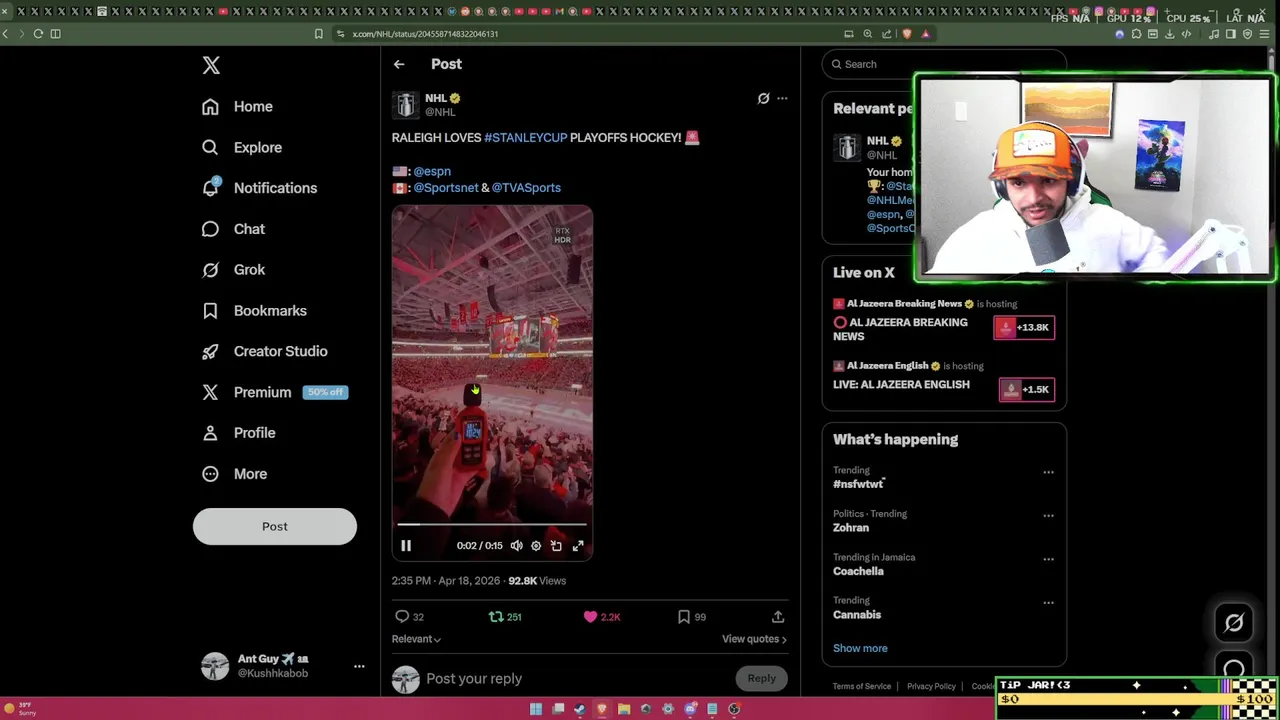The image size is (1280, 720).
Task: Click the weather widget on the taskbar
Action: click(x=20, y=709)
